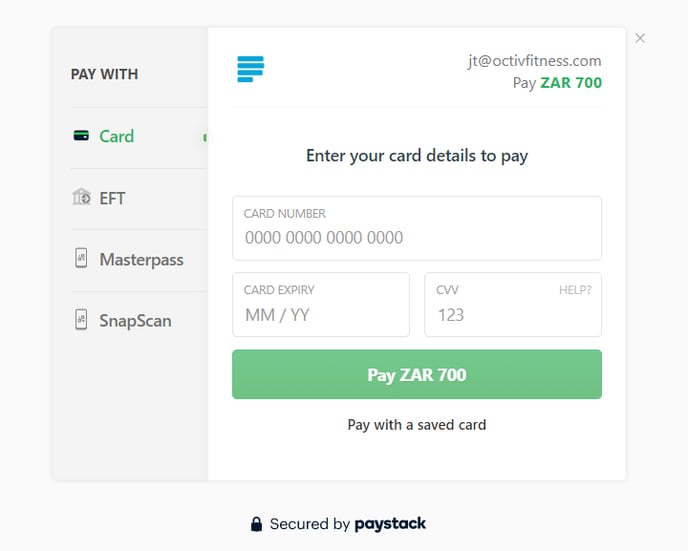Click into the Card Expiry field
This screenshot has height=551, width=688.
point(321,304)
